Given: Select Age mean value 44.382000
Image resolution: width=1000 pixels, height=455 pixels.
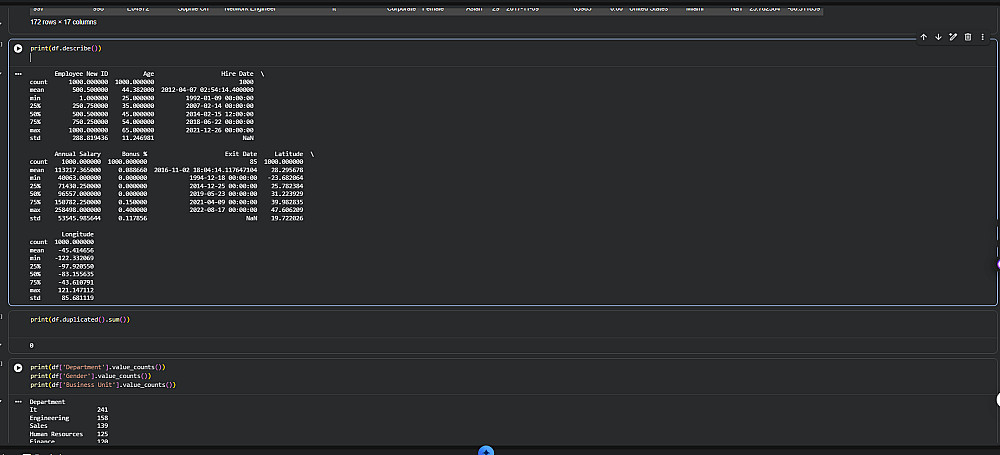Looking at the screenshot, I should point(138,90).
